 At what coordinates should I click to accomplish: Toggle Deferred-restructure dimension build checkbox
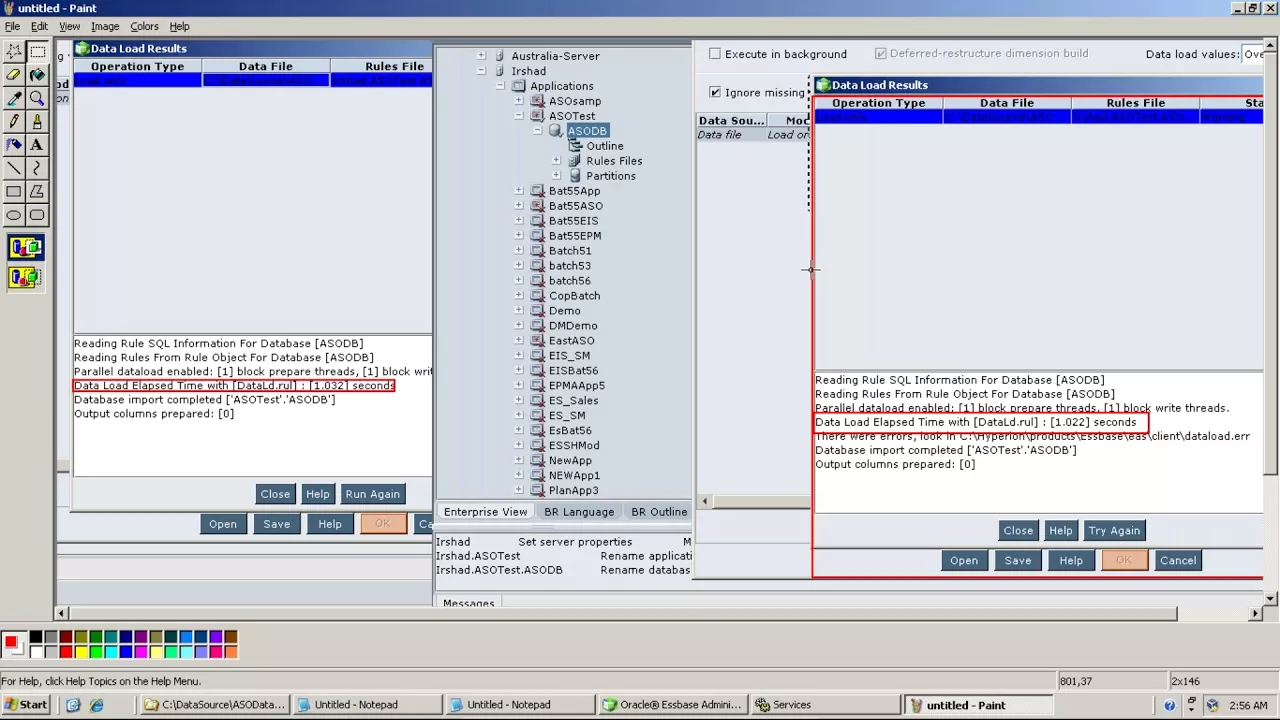pos(880,54)
